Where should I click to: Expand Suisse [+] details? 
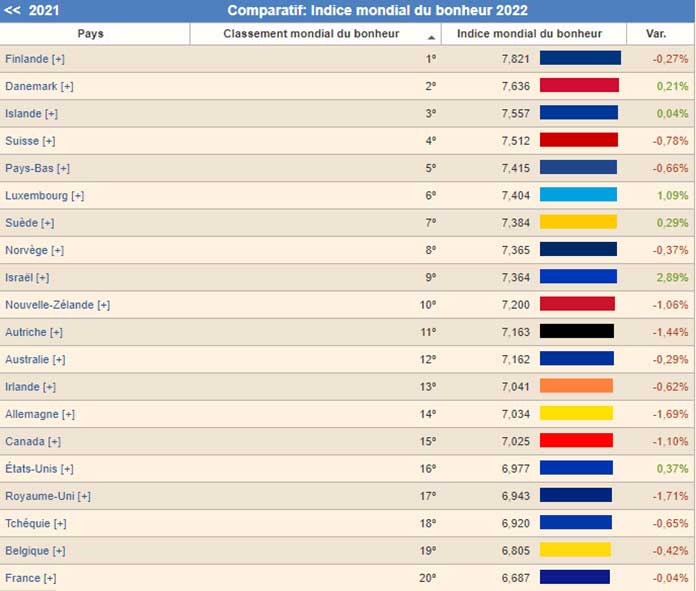click(x=49, y=141)
